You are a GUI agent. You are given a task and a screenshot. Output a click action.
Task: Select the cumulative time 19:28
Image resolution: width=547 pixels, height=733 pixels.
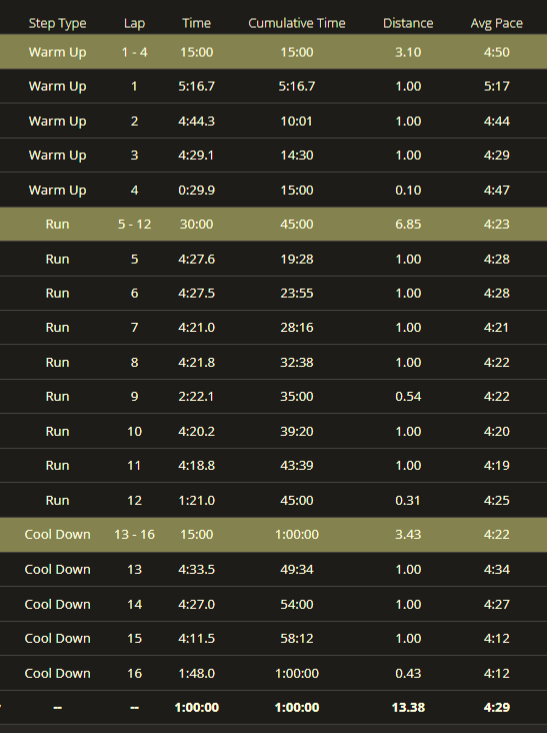(x=297, y=259)
